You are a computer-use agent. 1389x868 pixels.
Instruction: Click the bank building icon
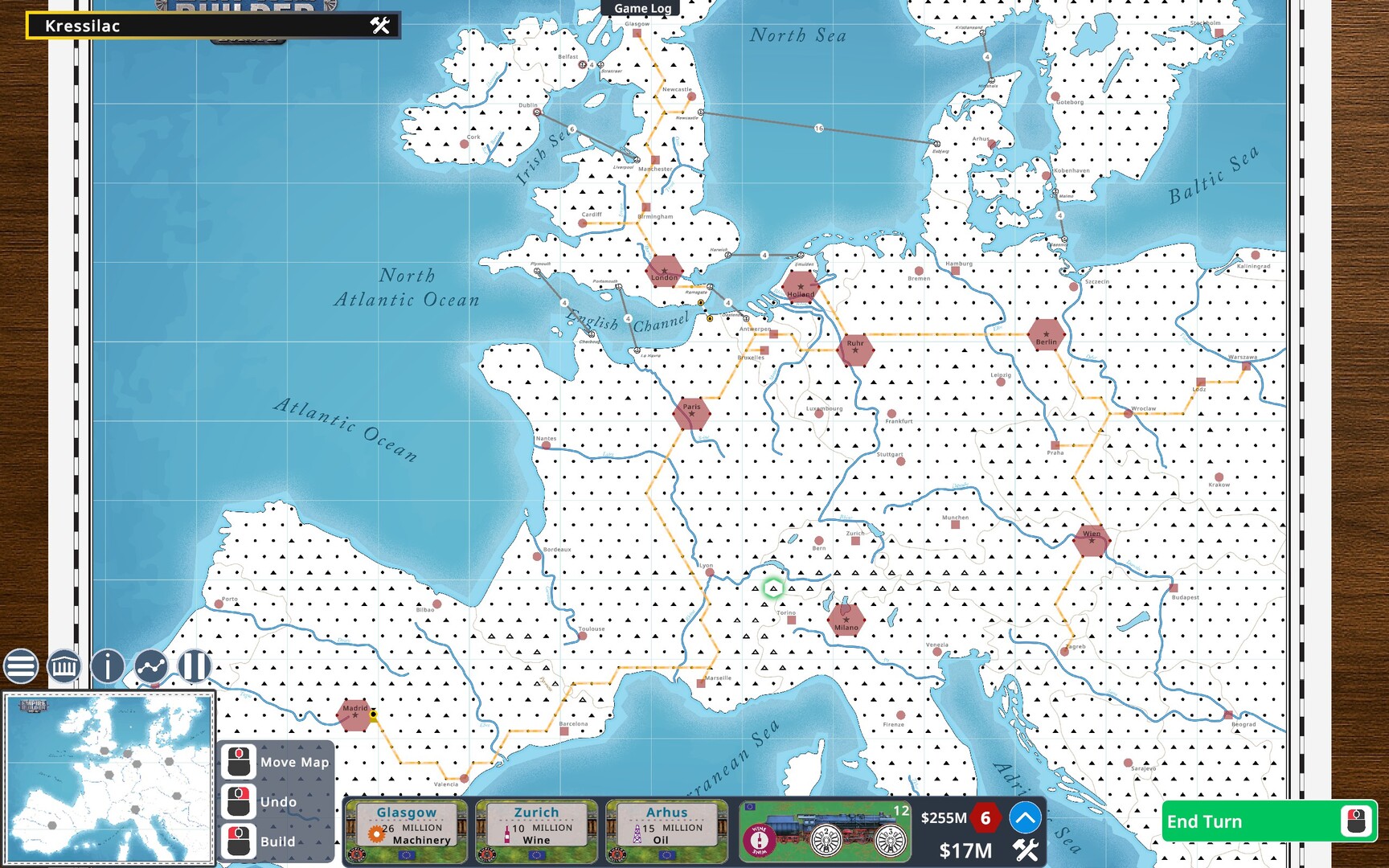(x=64, y=665)
